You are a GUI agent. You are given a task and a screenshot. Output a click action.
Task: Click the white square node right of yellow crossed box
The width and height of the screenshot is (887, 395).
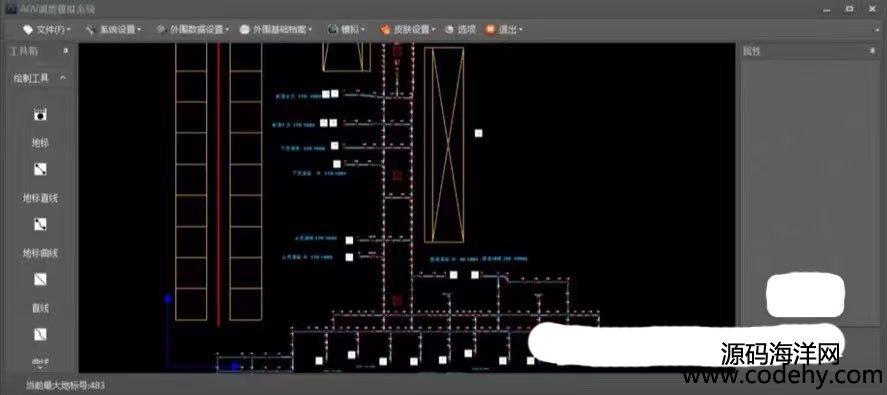[479, 133]
